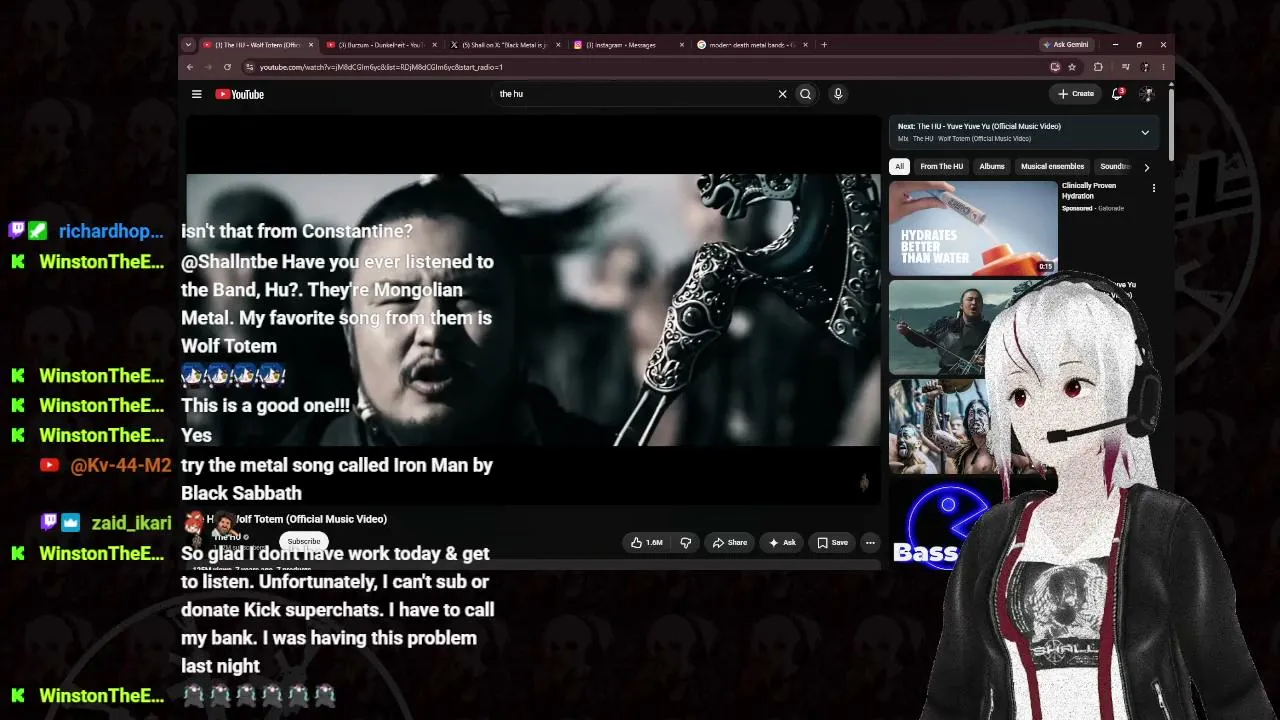Show more filter chips with right arrow
The width and height of the screenshot is (1280, 720).
[x=1146, y=167]
